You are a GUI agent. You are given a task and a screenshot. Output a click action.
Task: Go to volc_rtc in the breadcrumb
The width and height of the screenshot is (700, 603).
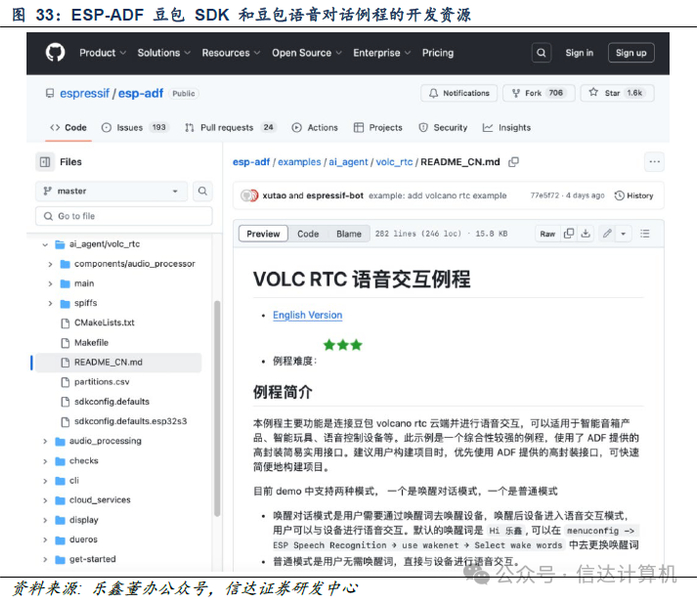[x=394, y=162]
